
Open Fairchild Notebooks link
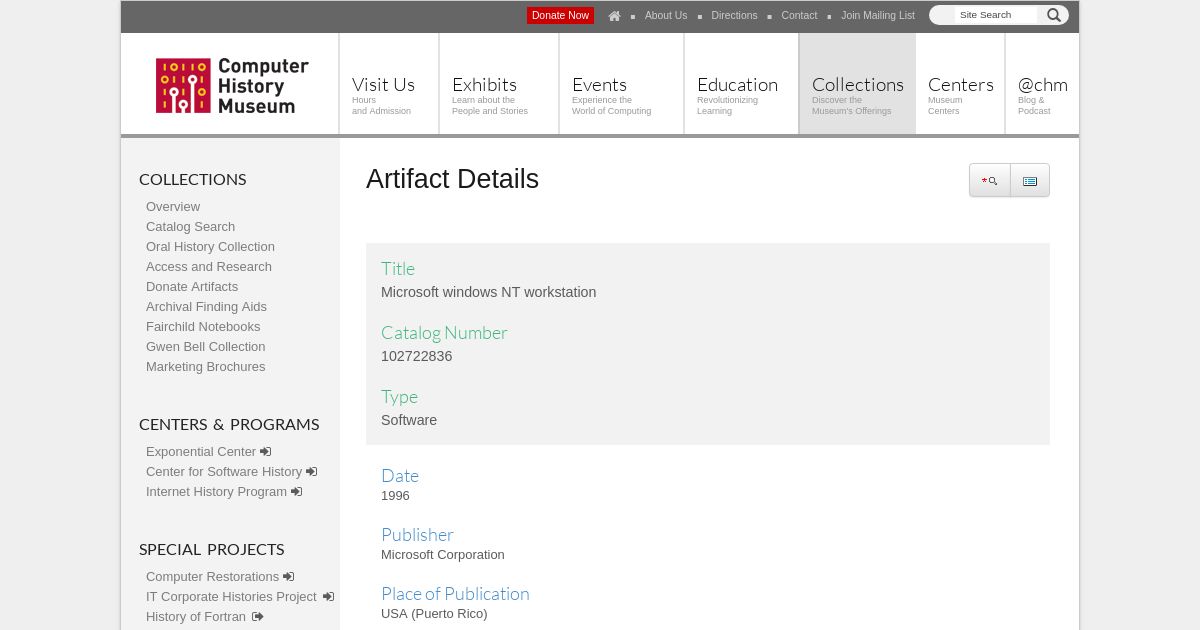click(x=203, y=327)
